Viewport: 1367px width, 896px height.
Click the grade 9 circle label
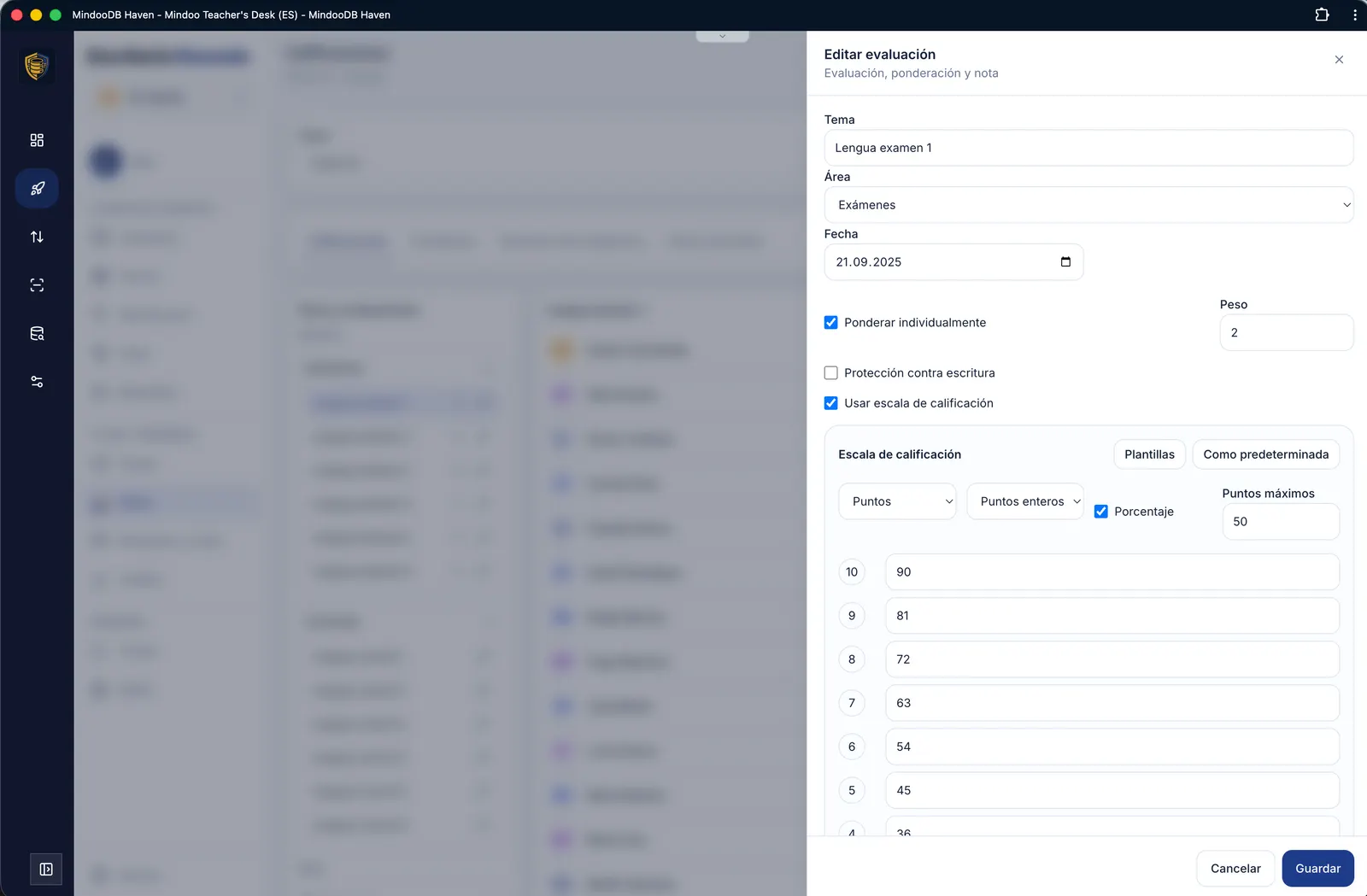coord(852,616)
